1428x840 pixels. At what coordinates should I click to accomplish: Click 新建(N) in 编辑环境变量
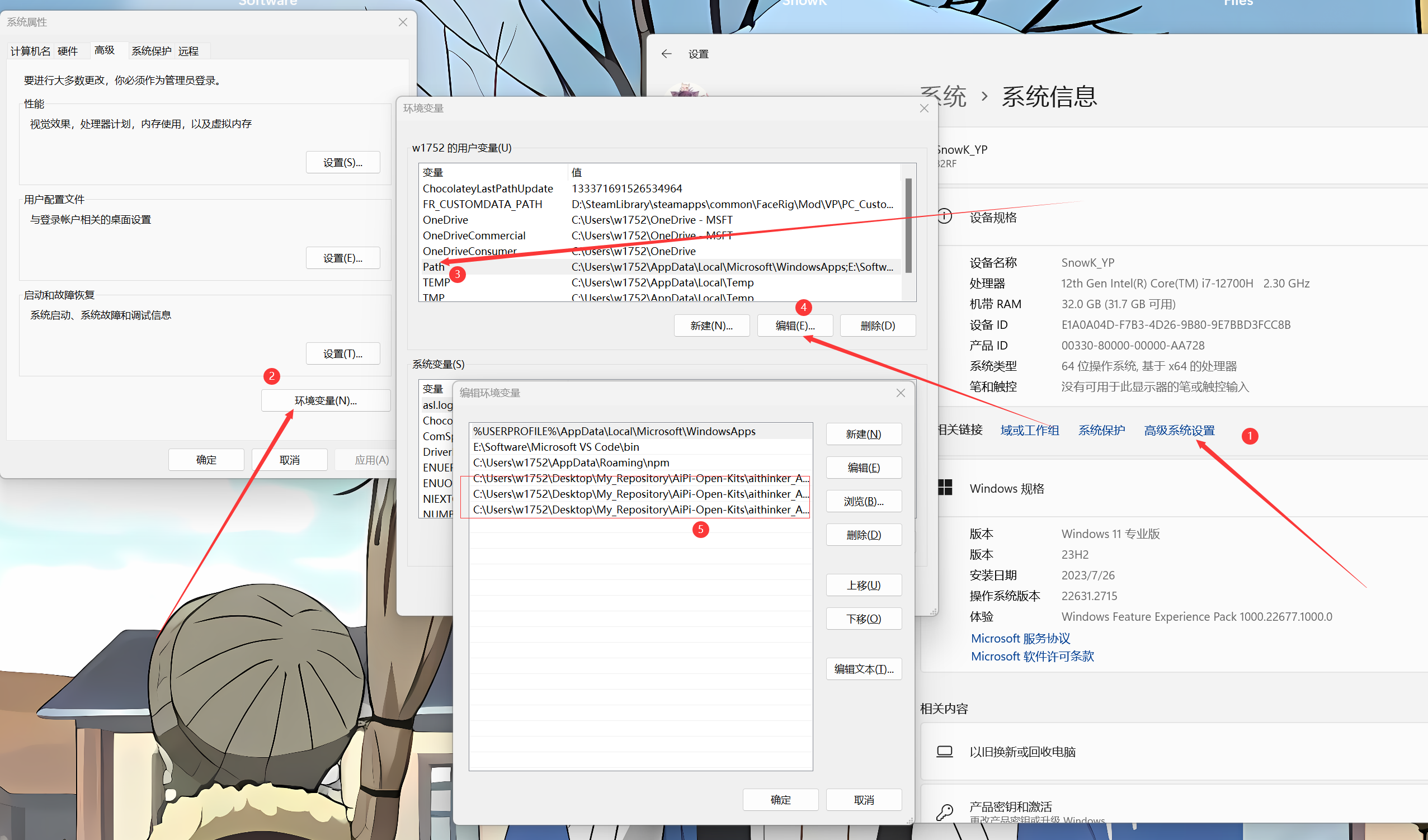click(864, 435)
